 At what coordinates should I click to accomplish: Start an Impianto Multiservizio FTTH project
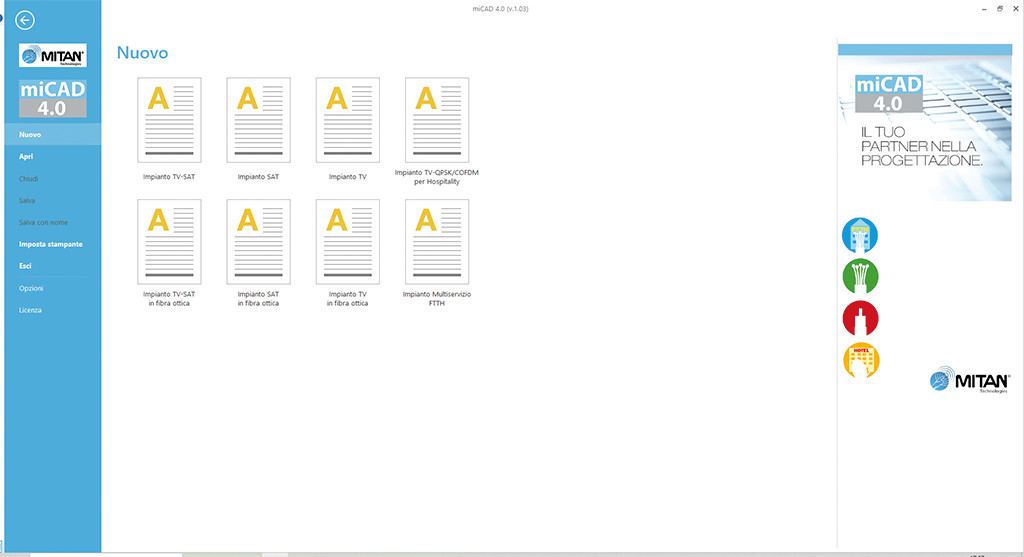(437, 242)
